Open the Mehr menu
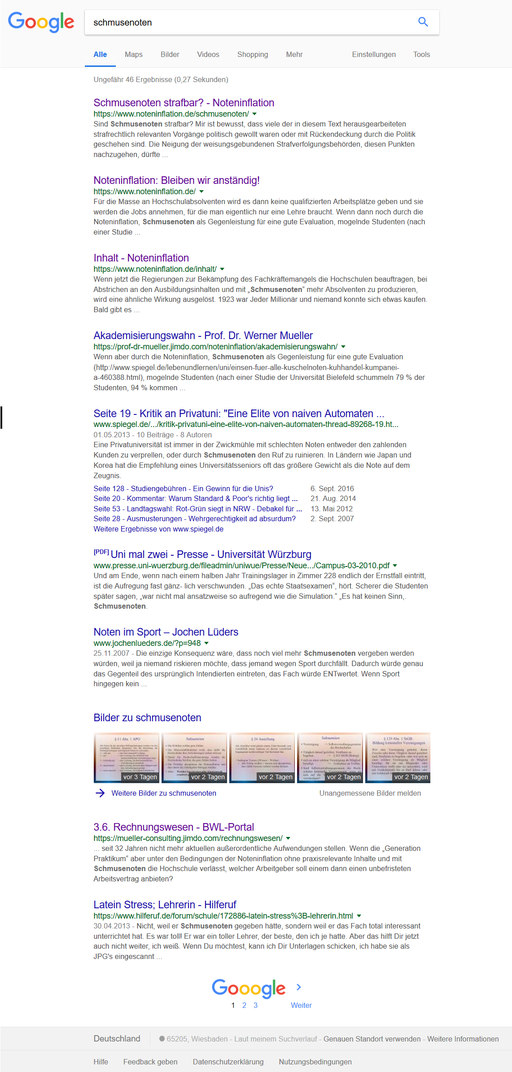Screen dimensions: 512x1072 pyautogui.click(x=294, y=54)
